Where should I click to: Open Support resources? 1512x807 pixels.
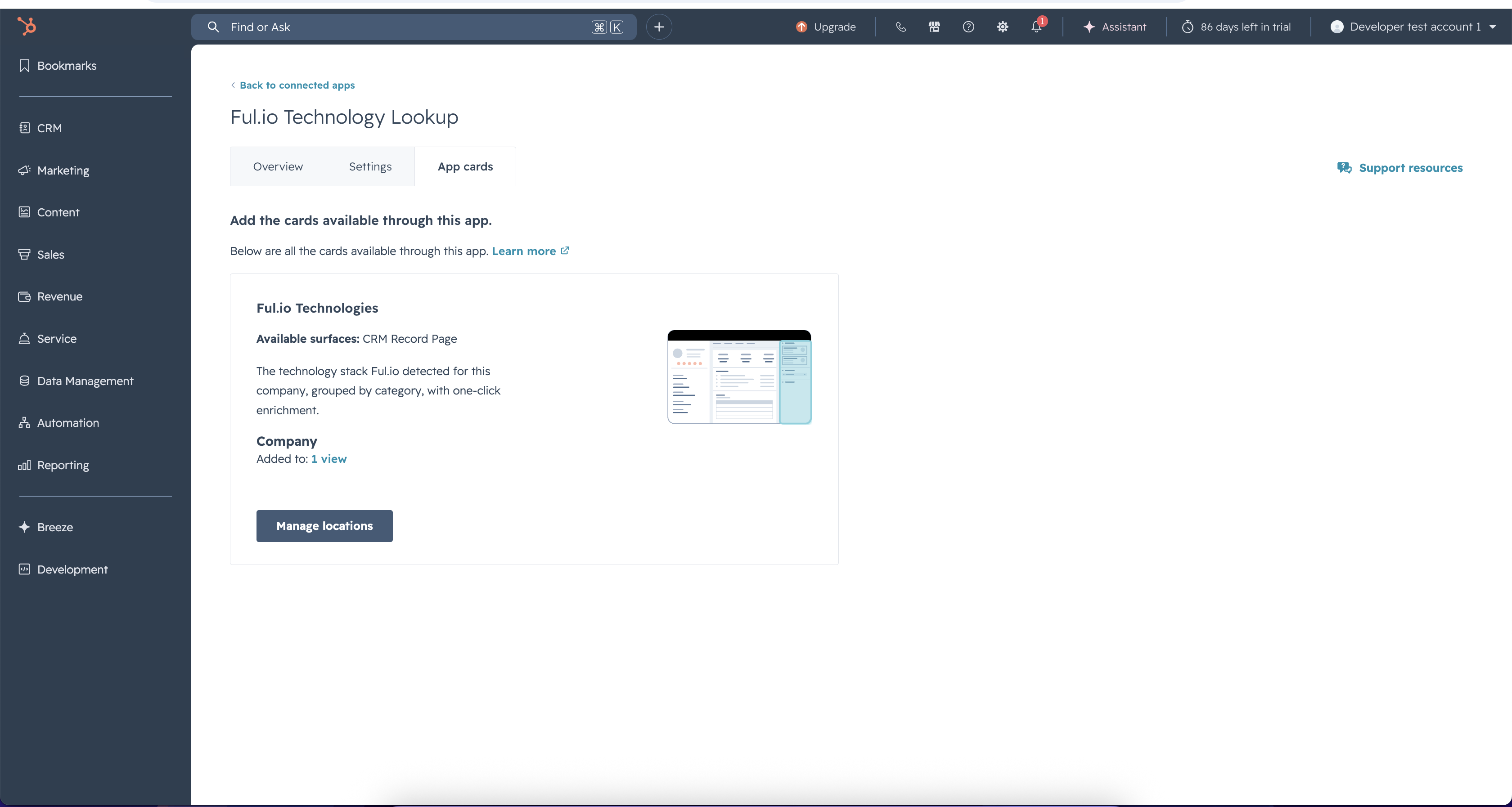[x=1400, y=168]
